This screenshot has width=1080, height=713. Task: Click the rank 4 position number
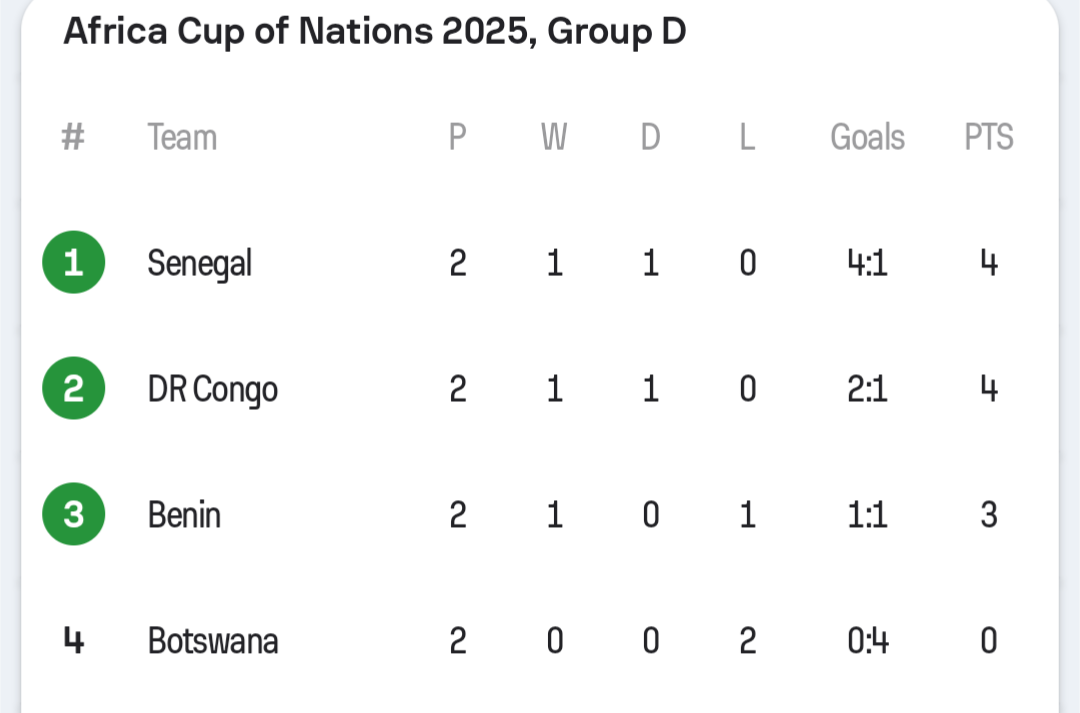coord(73,640)
